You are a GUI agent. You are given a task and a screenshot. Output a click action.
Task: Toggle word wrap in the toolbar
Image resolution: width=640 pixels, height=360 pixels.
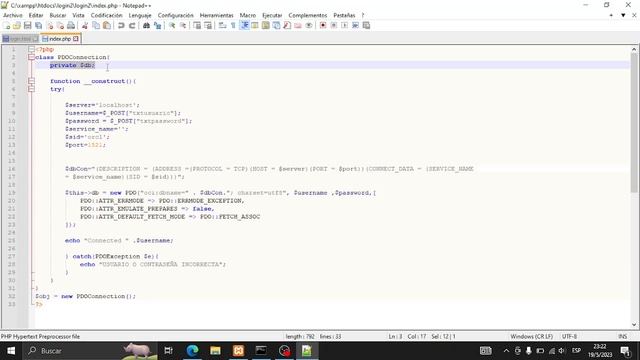(222, 26)
